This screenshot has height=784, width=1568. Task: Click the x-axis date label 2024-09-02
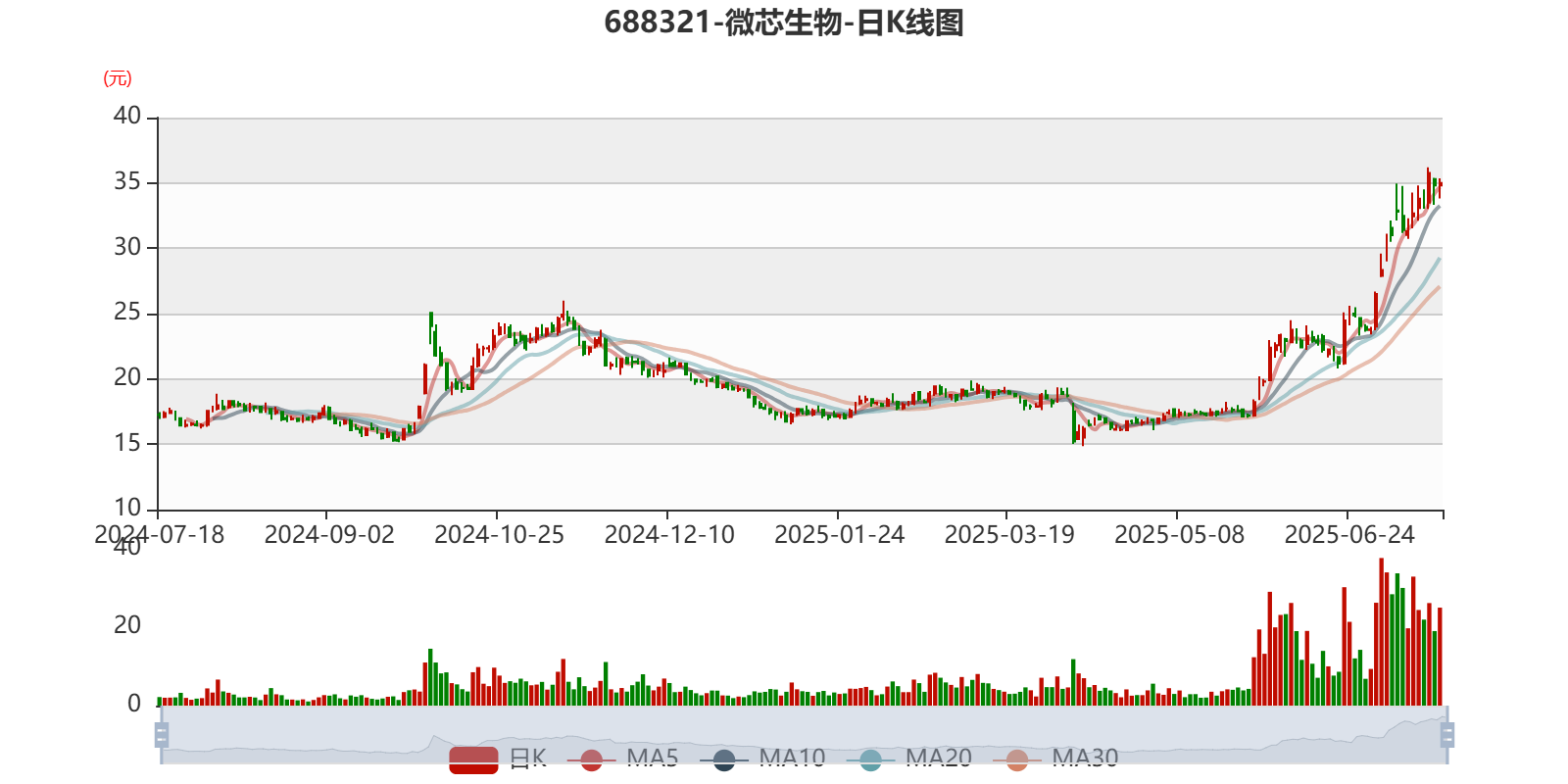click(x=329, y=535)
